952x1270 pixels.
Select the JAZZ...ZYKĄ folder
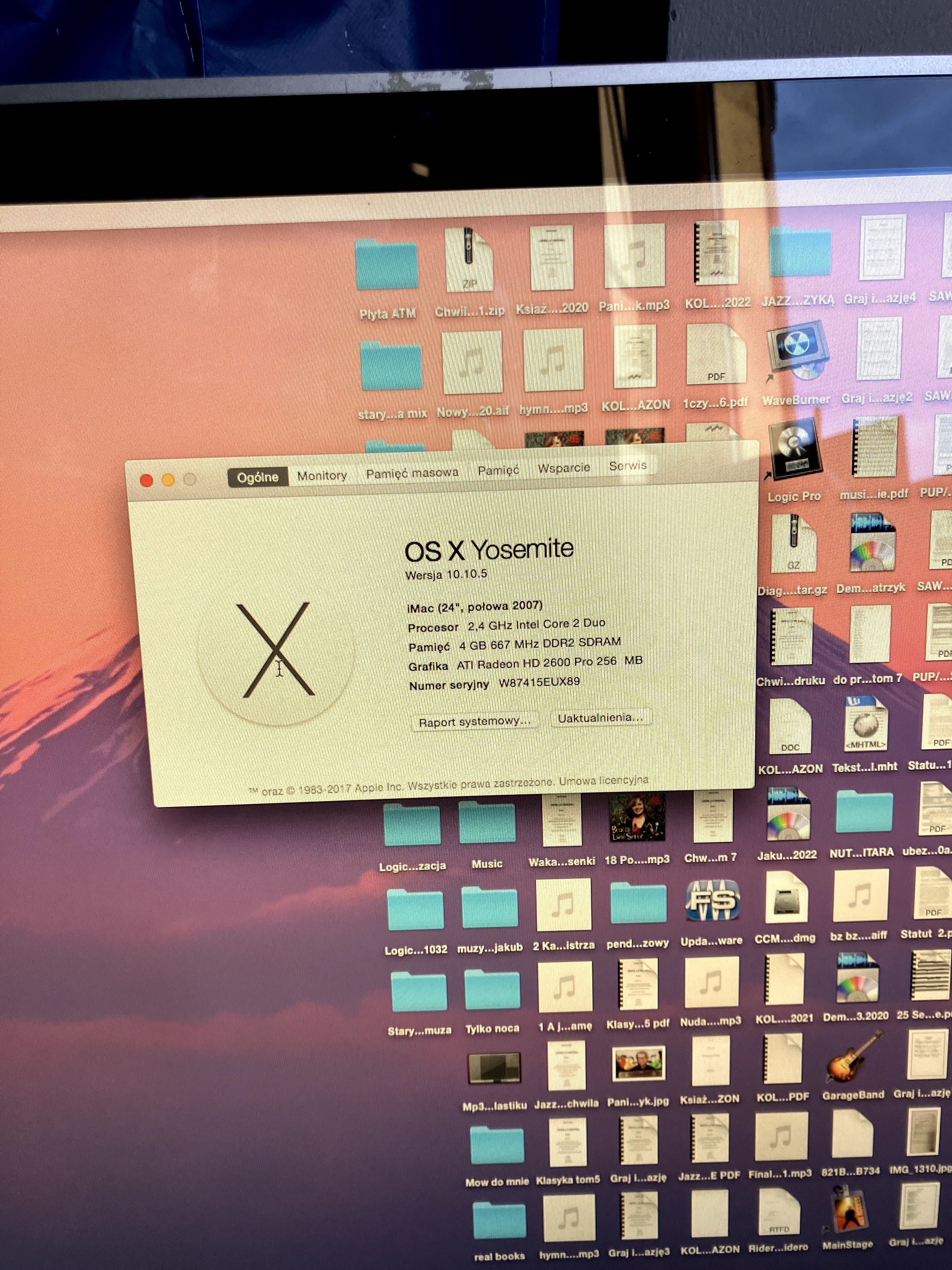pos(800,251)
